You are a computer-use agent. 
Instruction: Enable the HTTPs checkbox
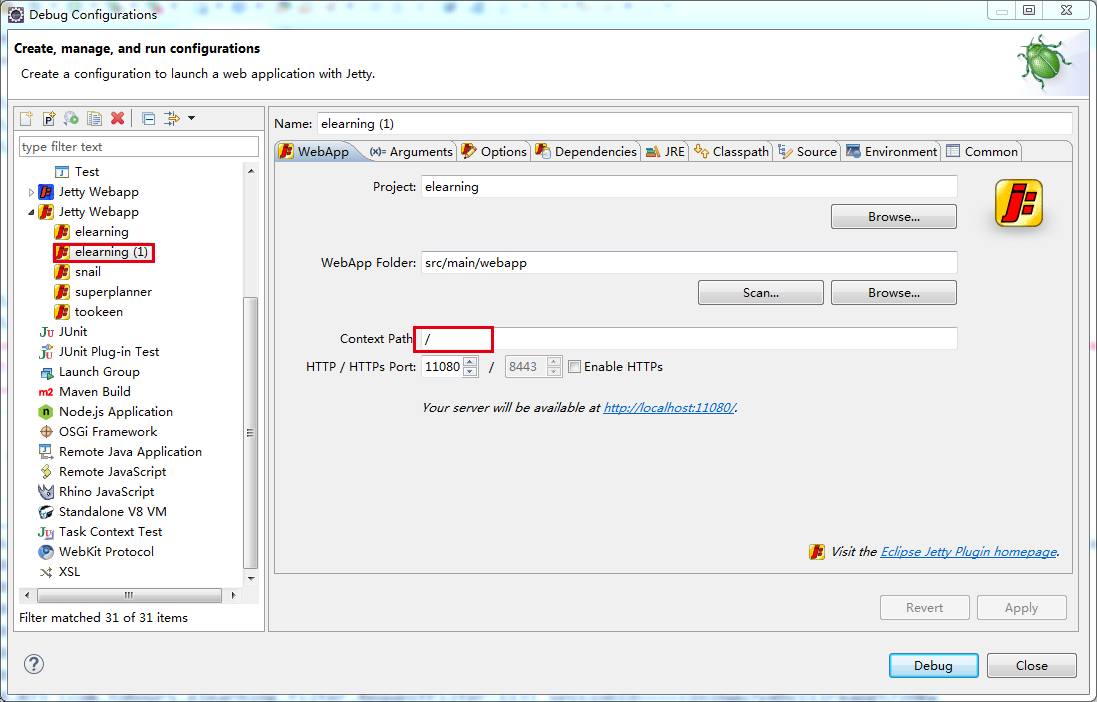[x=574, y=367]
